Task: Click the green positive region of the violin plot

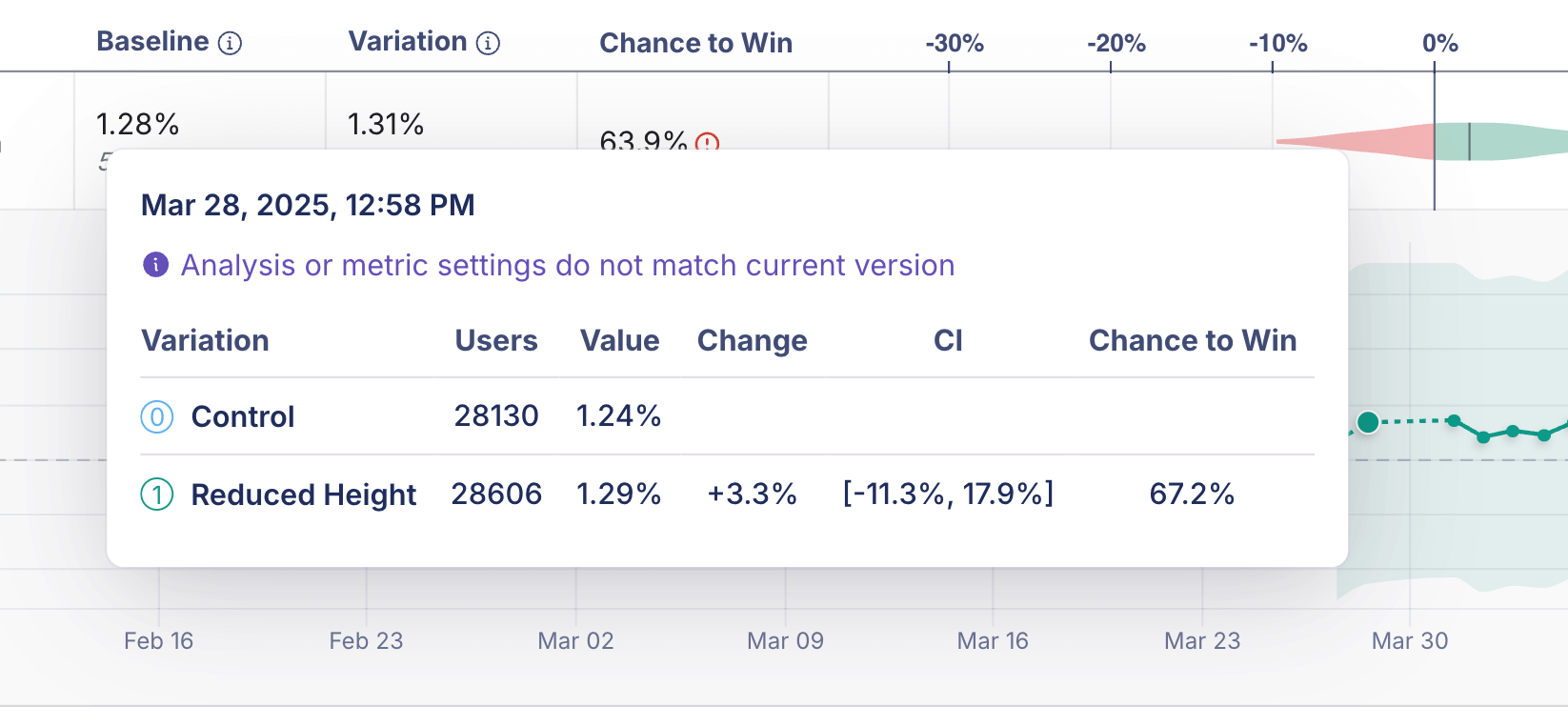Action: click(x=1501, y=141)
